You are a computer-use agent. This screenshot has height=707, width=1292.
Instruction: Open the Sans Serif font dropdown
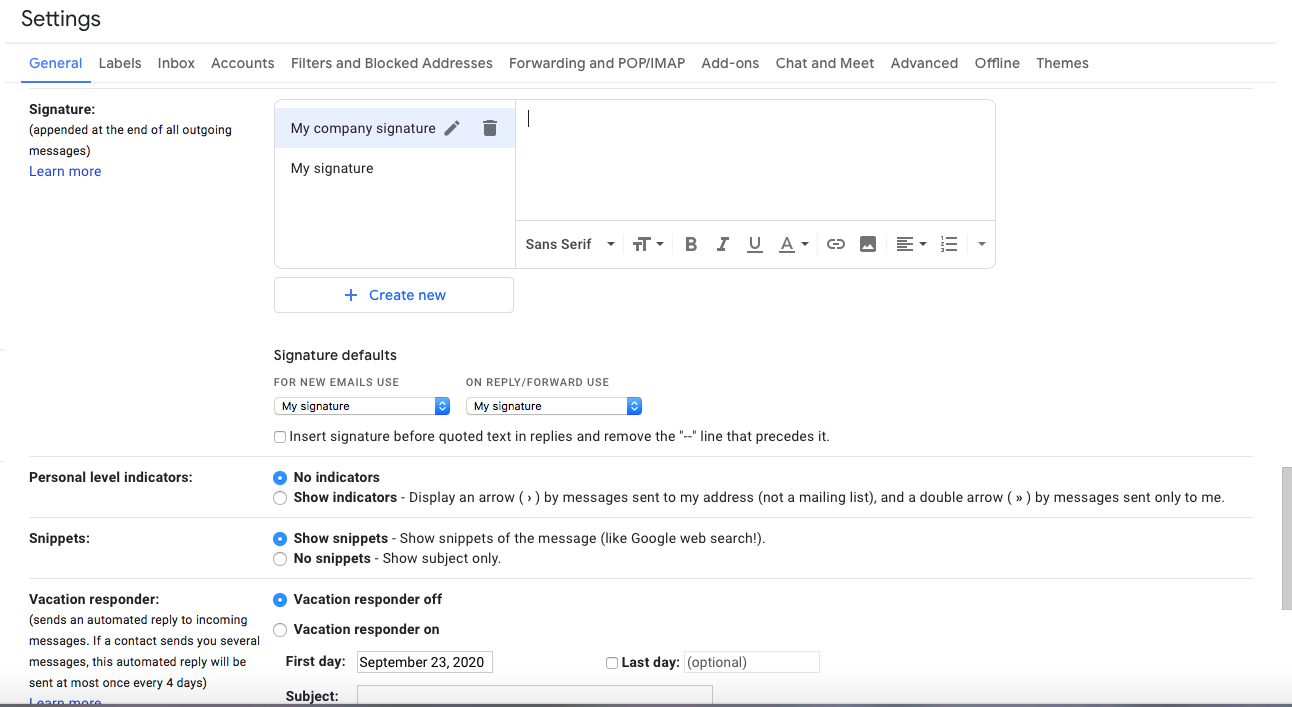568,243
